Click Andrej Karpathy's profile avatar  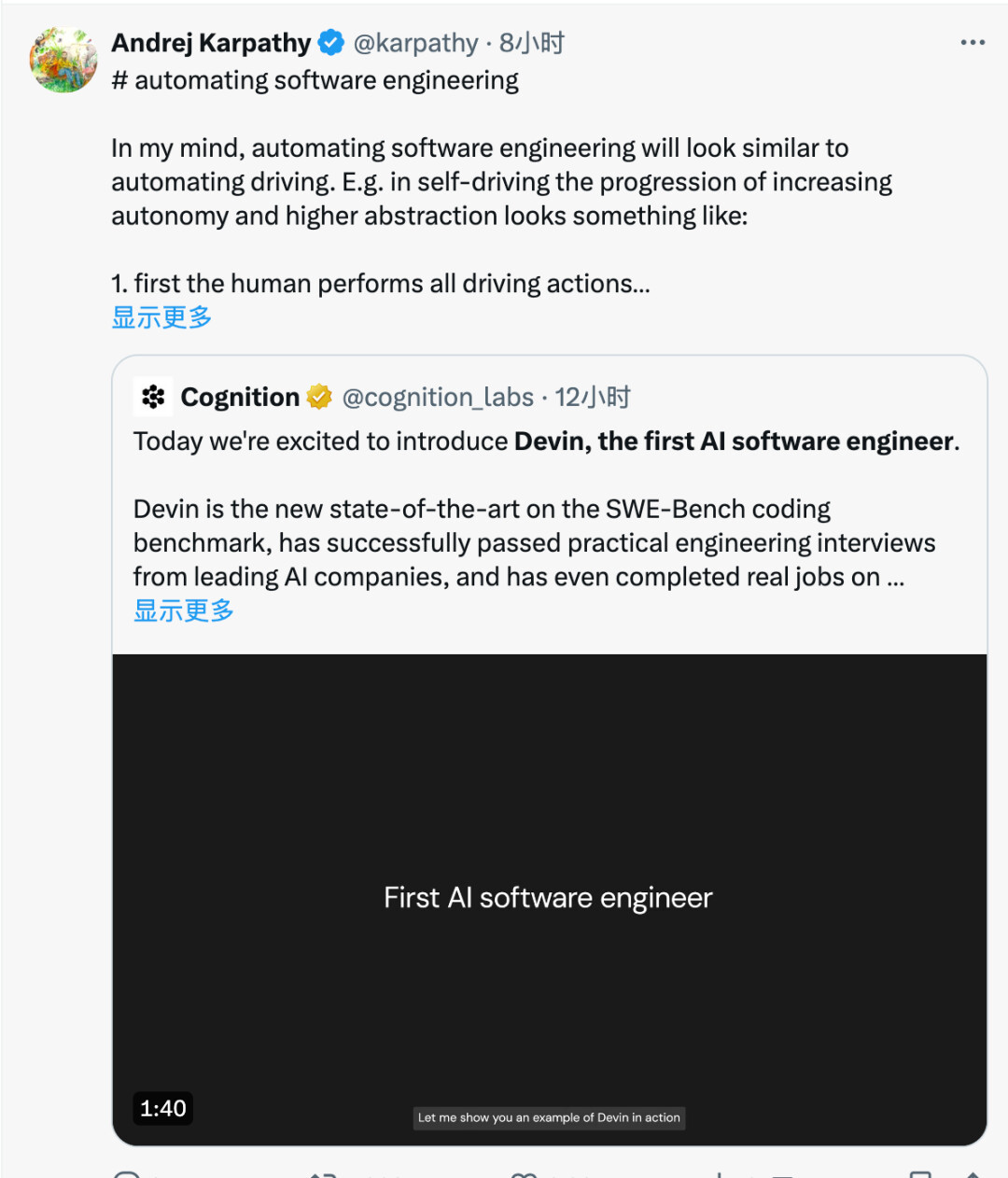point(63,60)
